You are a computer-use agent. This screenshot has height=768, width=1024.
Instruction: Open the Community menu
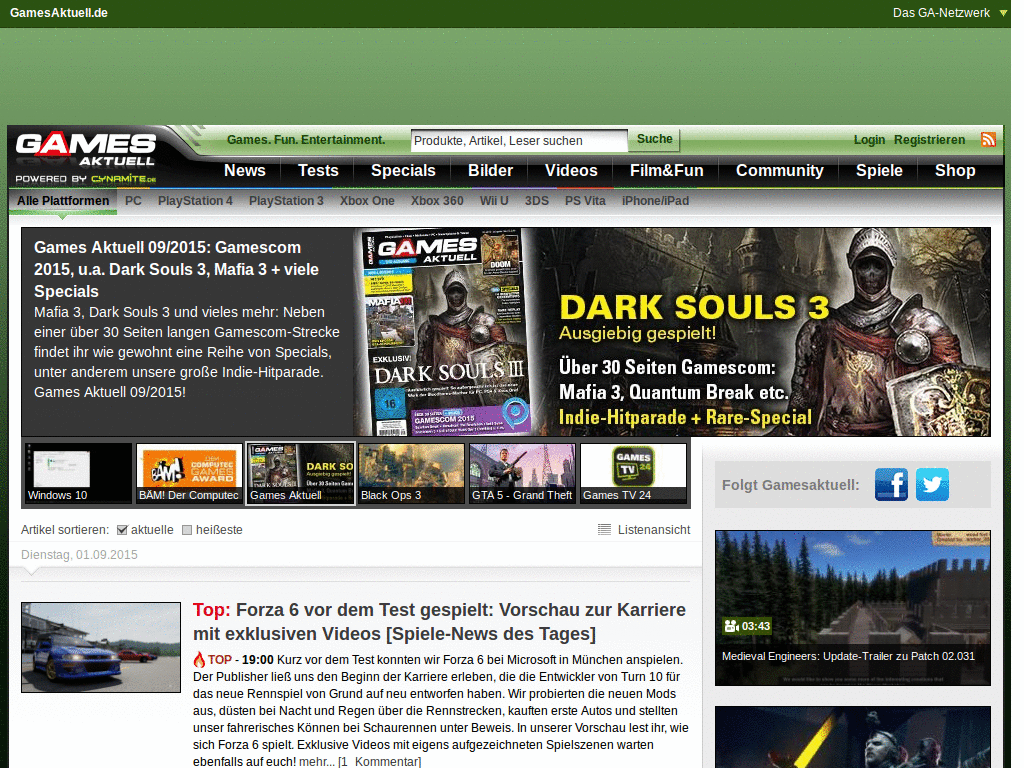[780, 170]
